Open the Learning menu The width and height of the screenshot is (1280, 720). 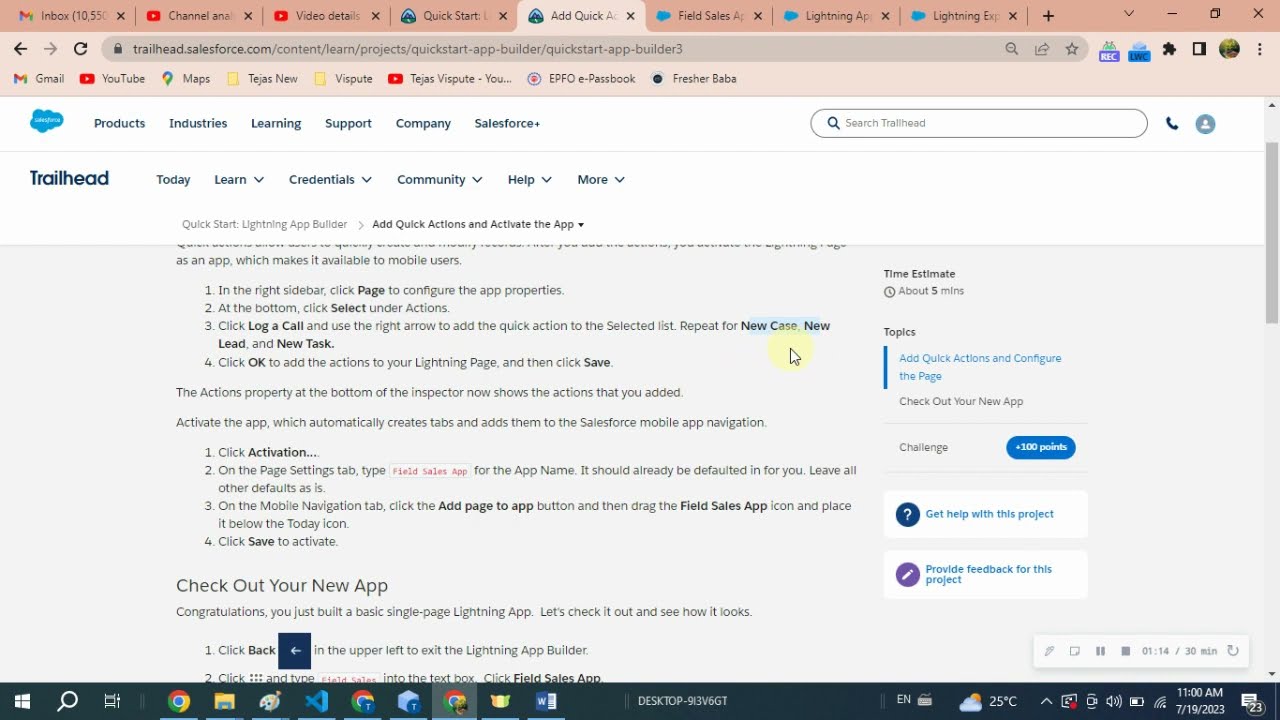[276, 124]
